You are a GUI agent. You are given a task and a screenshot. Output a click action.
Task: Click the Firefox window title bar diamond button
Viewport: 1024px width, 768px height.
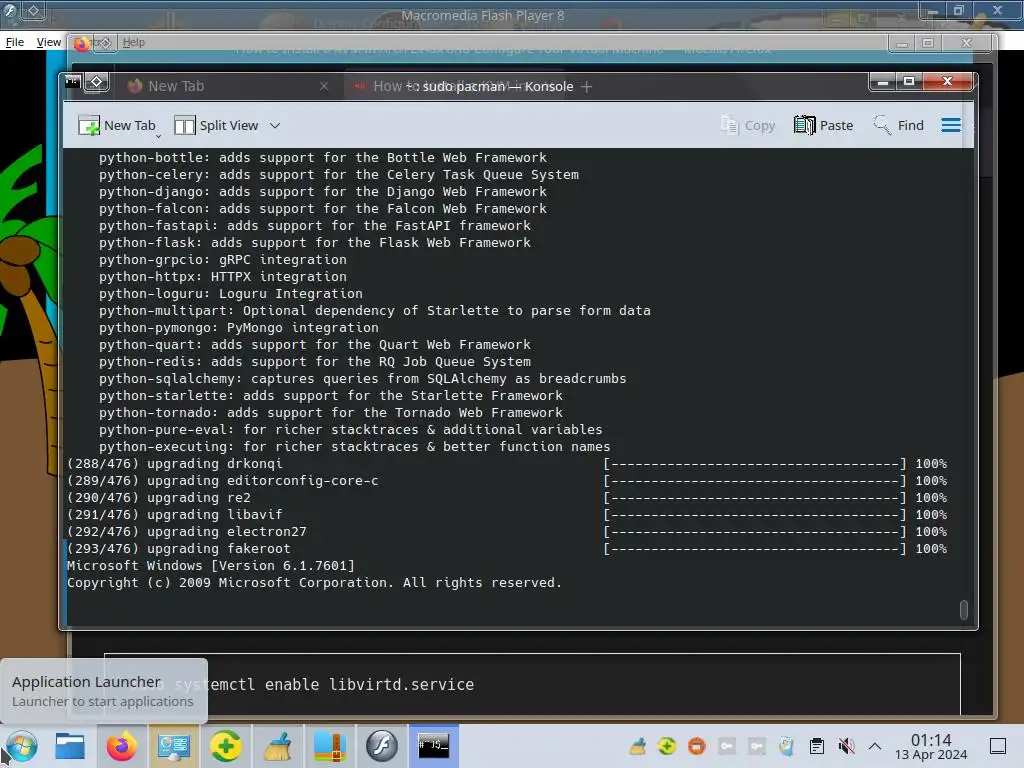[x=105, y=43]
